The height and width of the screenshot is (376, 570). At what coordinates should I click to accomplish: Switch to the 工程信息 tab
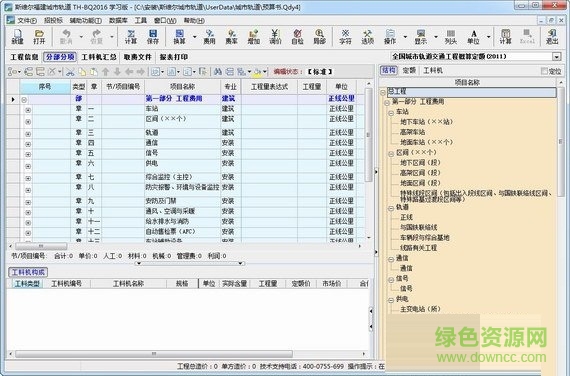(24, 57)
